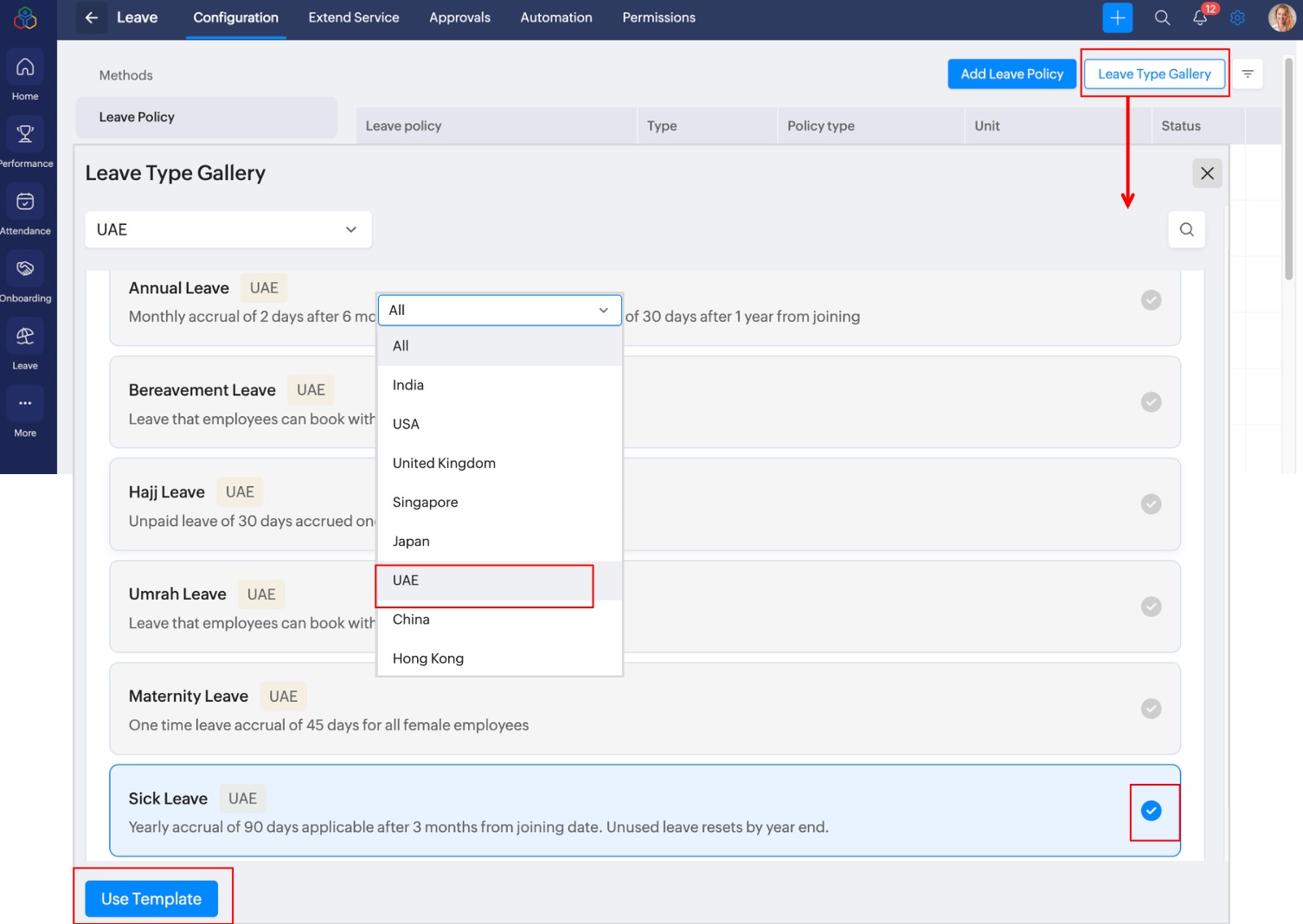1303x924 pixels.
Task: Open the Home sidebar icon
Action: click(25, 67)
